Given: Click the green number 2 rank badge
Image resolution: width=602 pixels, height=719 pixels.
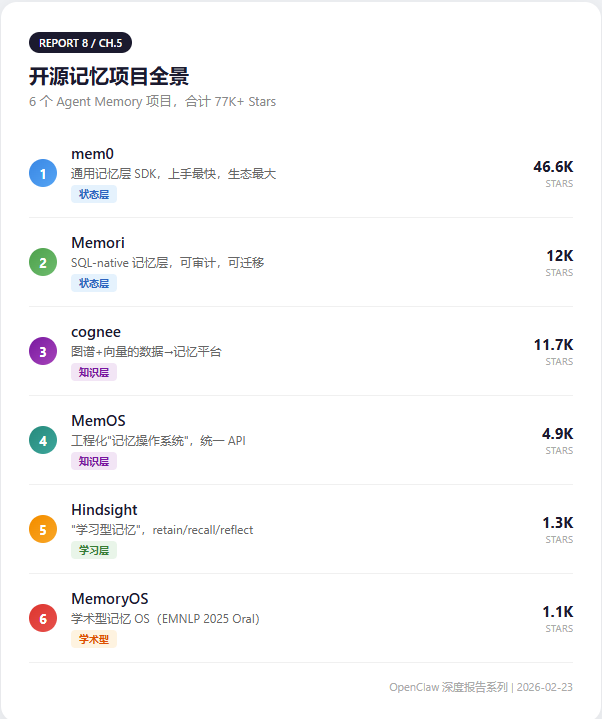Looking at the screenshot, I should 43,263.
